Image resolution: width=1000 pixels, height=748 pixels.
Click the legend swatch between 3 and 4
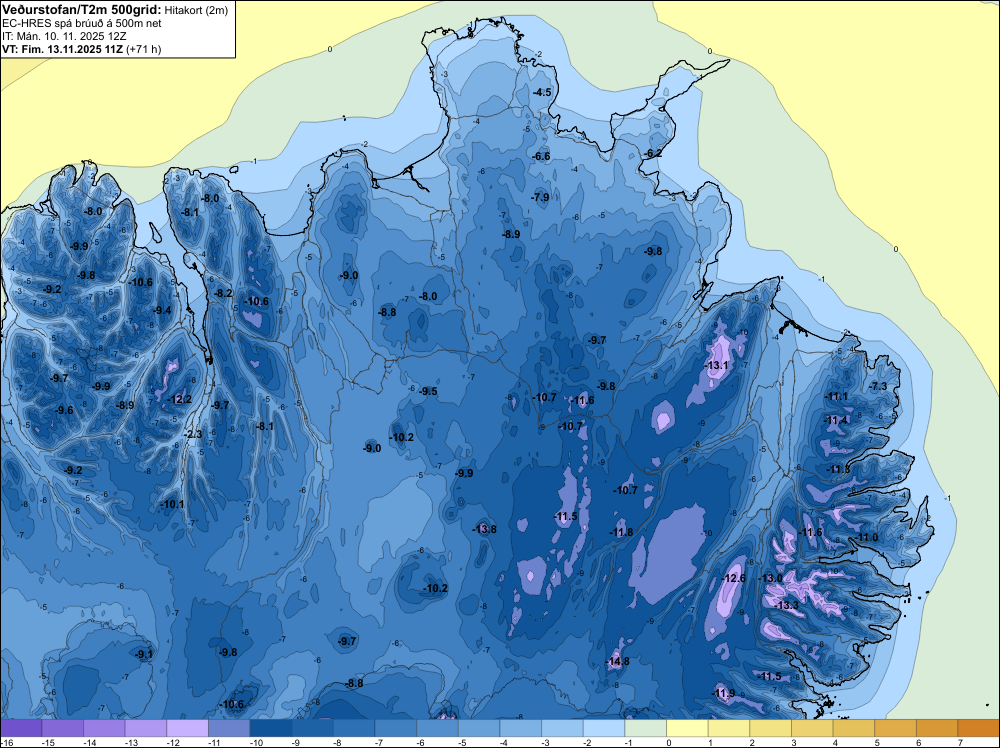(812, 728)
